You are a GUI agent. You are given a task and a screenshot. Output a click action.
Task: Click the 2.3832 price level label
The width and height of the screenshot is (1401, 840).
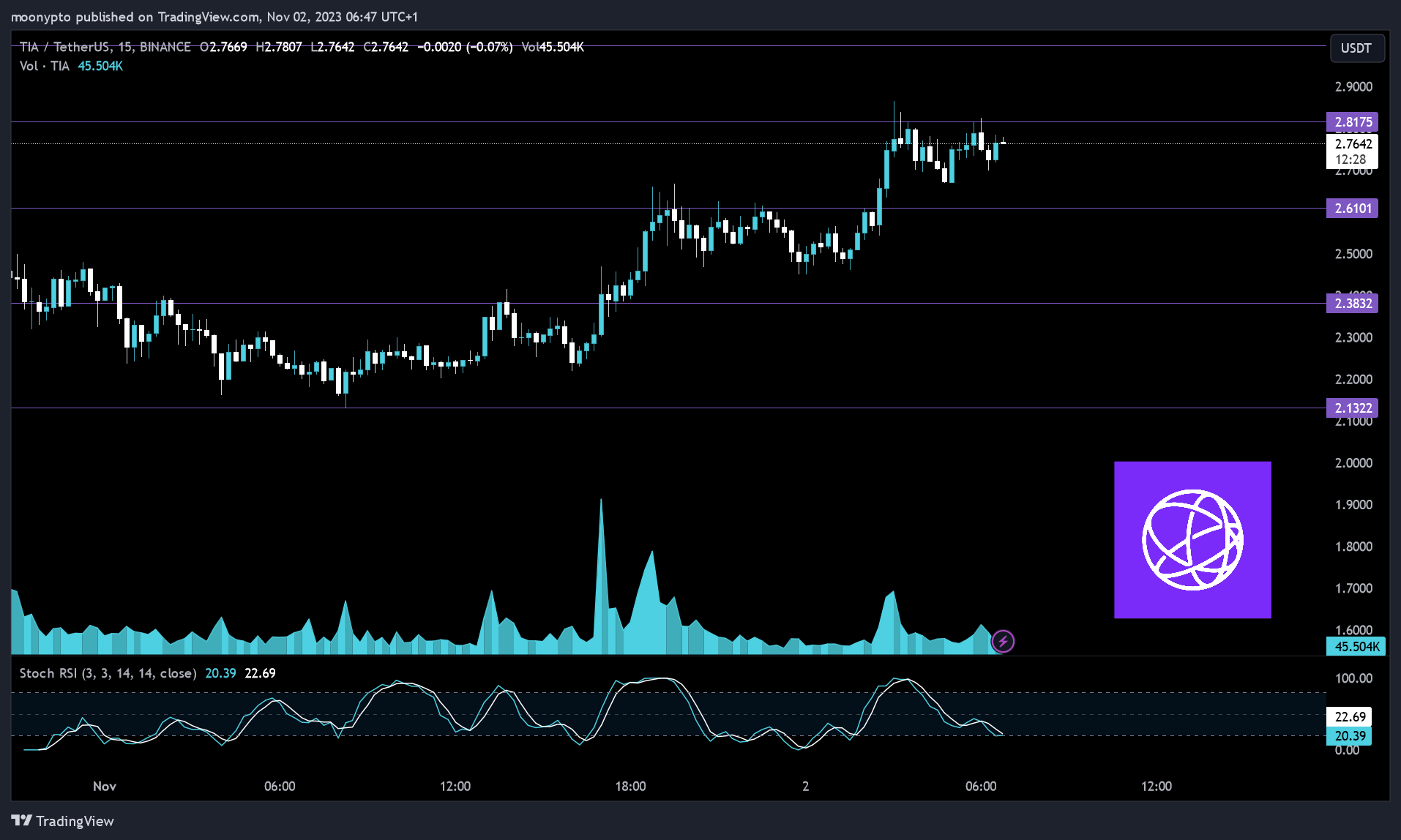(x=1352, y=304)
